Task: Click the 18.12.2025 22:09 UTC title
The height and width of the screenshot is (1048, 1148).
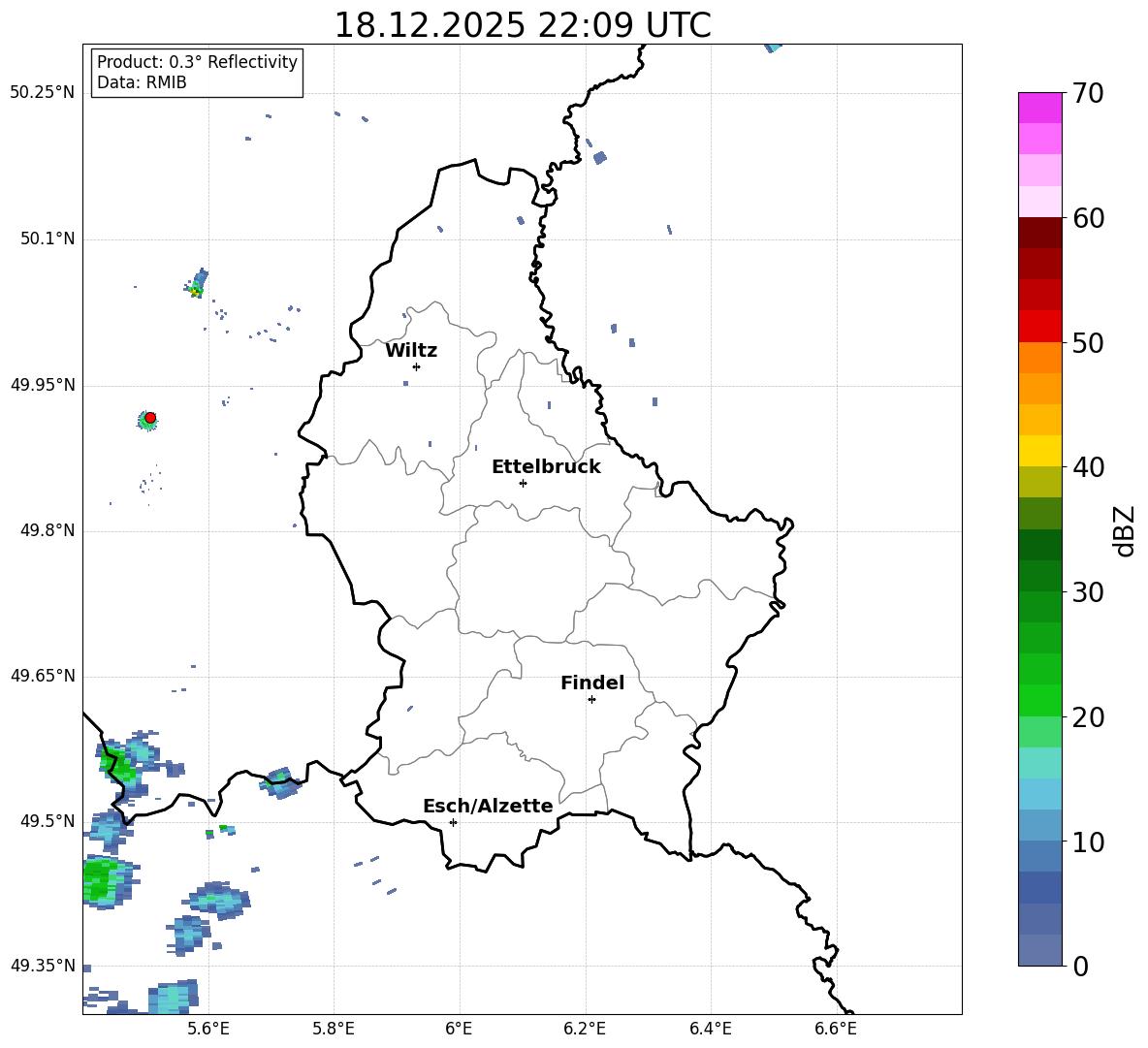Action: tap(523, 25)
